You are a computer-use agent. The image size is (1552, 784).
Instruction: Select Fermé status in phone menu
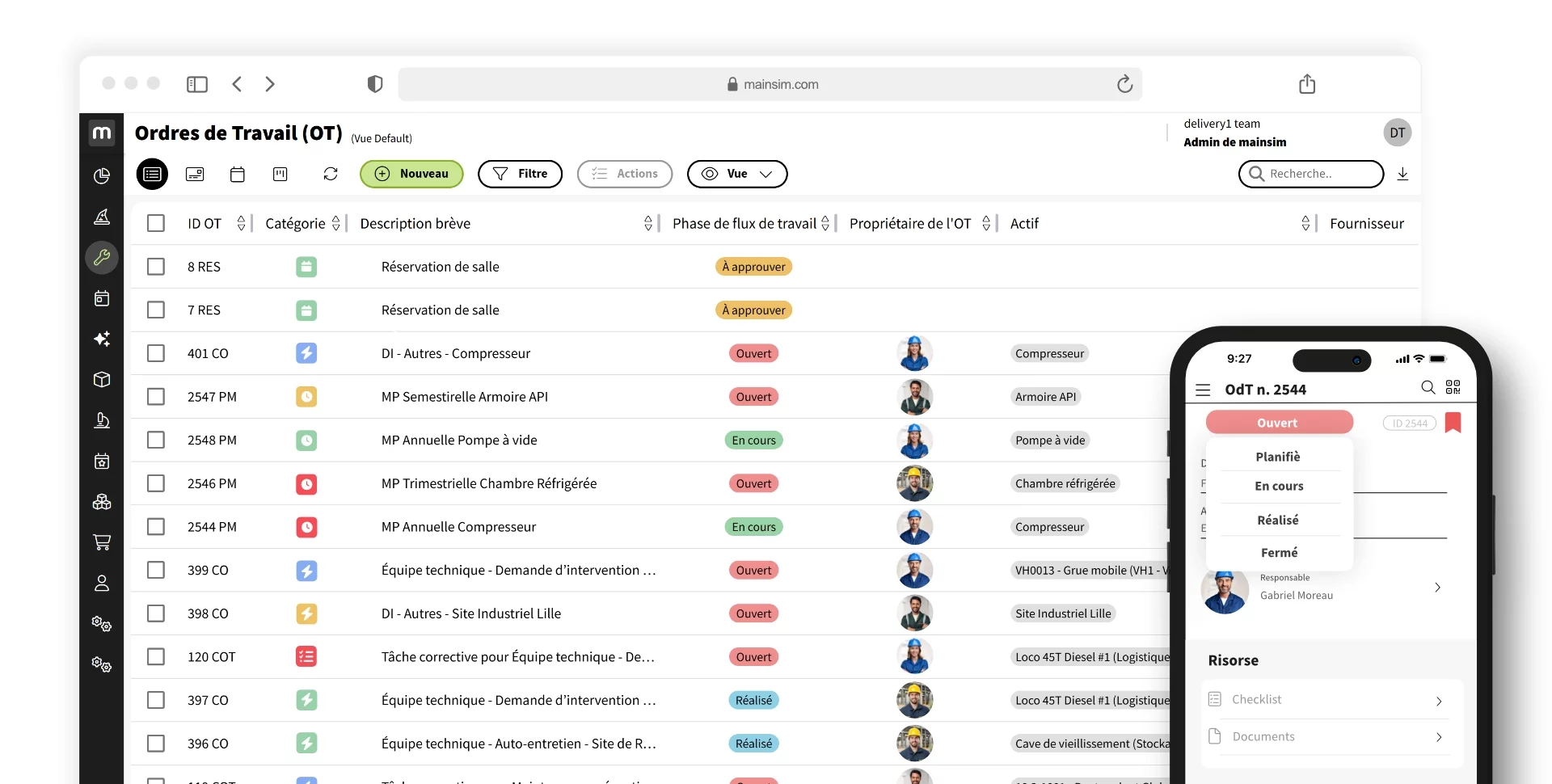coord(1279,553)
